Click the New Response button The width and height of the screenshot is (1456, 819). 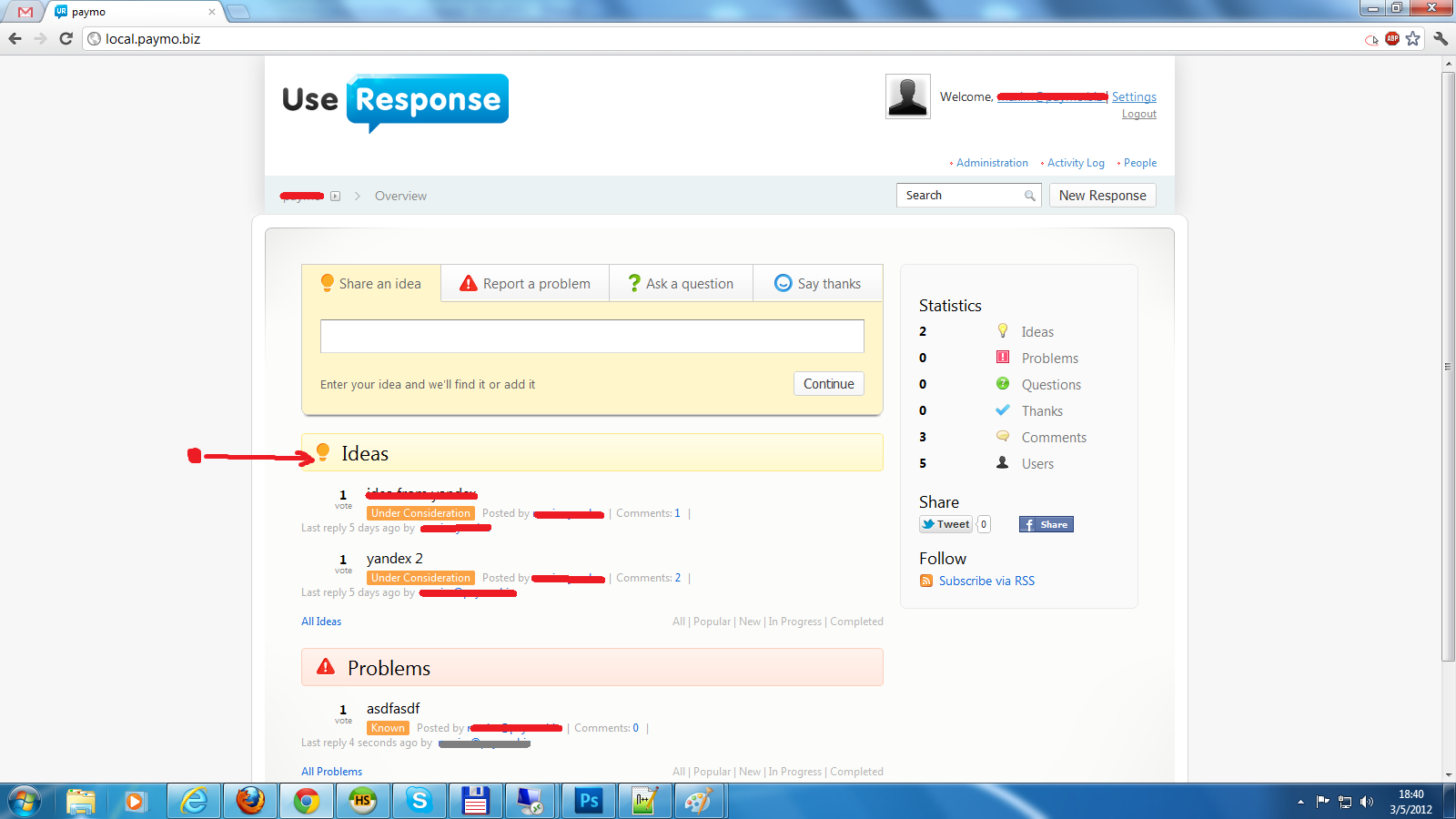[x=1102, y=196]
